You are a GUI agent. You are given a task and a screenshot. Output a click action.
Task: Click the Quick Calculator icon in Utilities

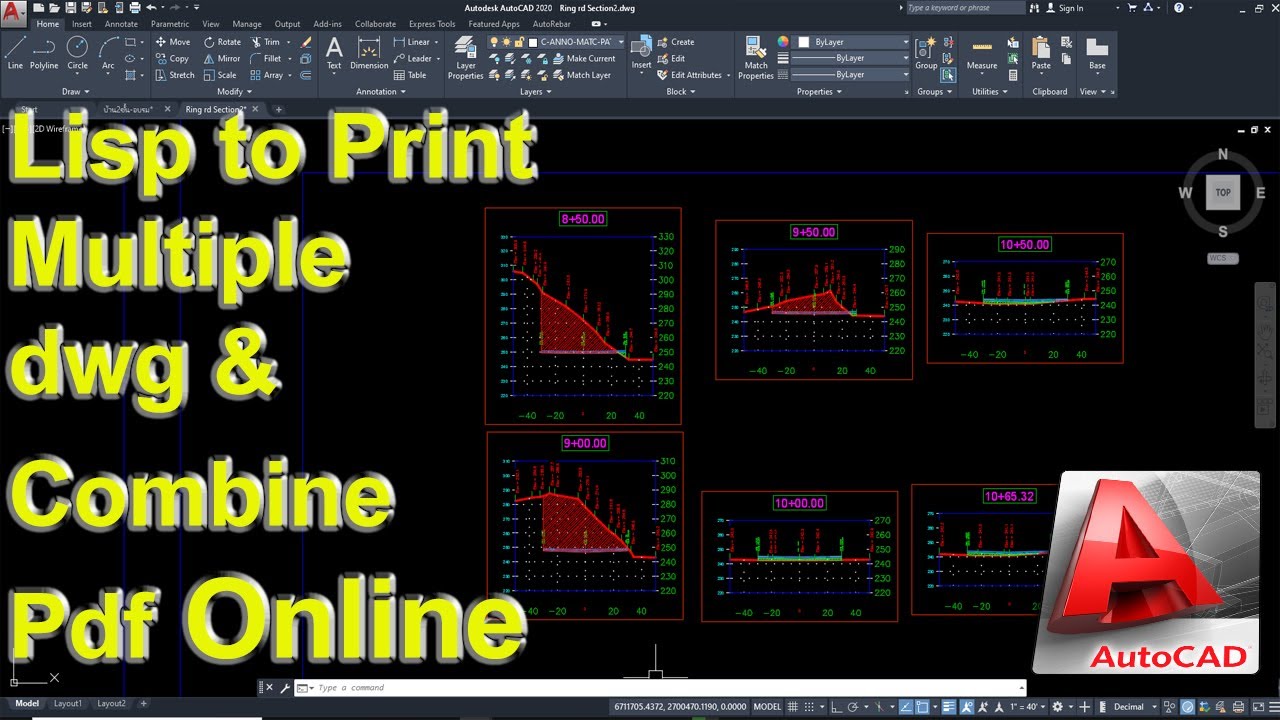pyautogui.click(x=1013, y=75)
